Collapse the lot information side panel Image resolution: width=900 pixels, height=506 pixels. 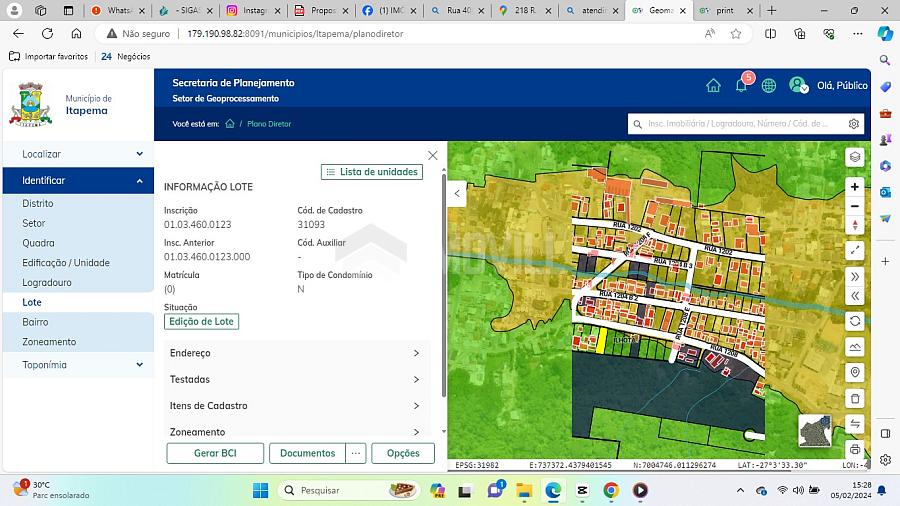457,194
